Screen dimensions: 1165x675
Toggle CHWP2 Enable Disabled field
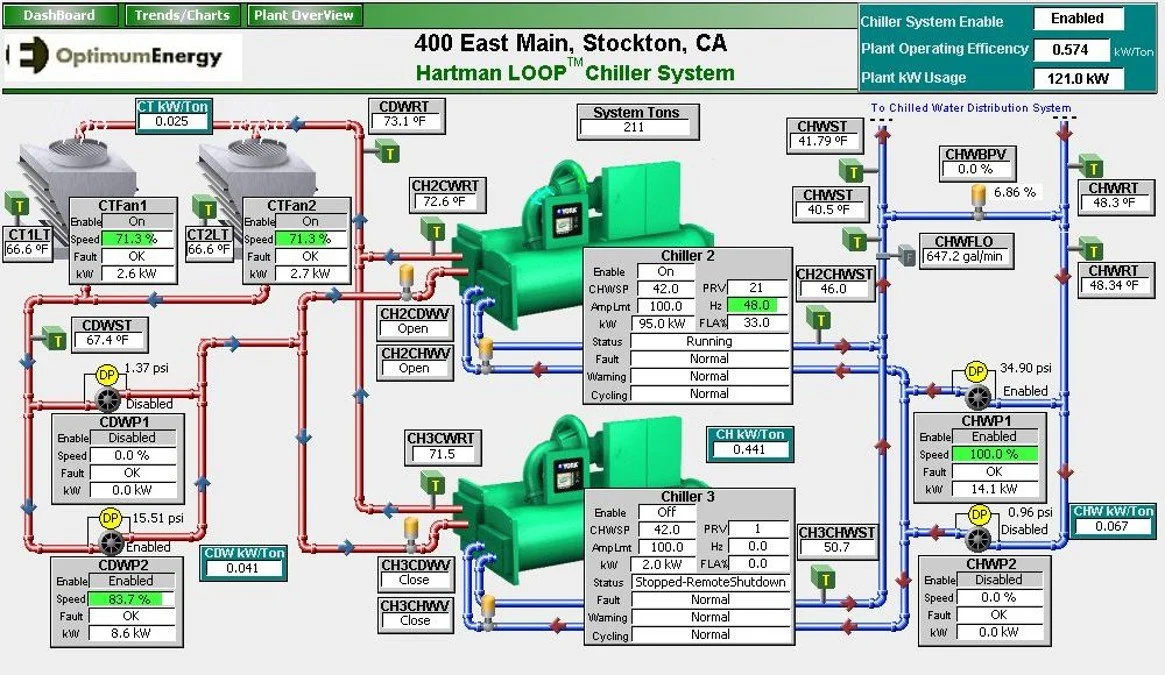[x=999, y=579]
